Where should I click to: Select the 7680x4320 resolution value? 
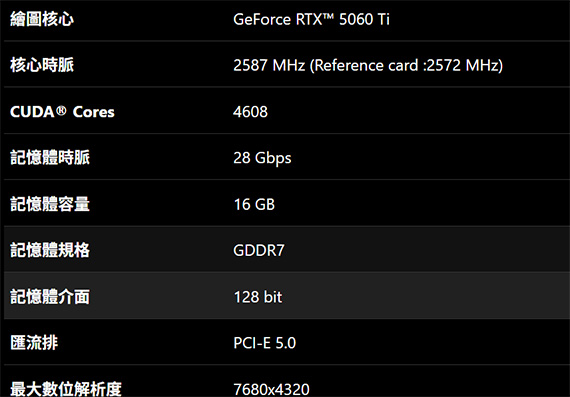click(x=271, y=390)
